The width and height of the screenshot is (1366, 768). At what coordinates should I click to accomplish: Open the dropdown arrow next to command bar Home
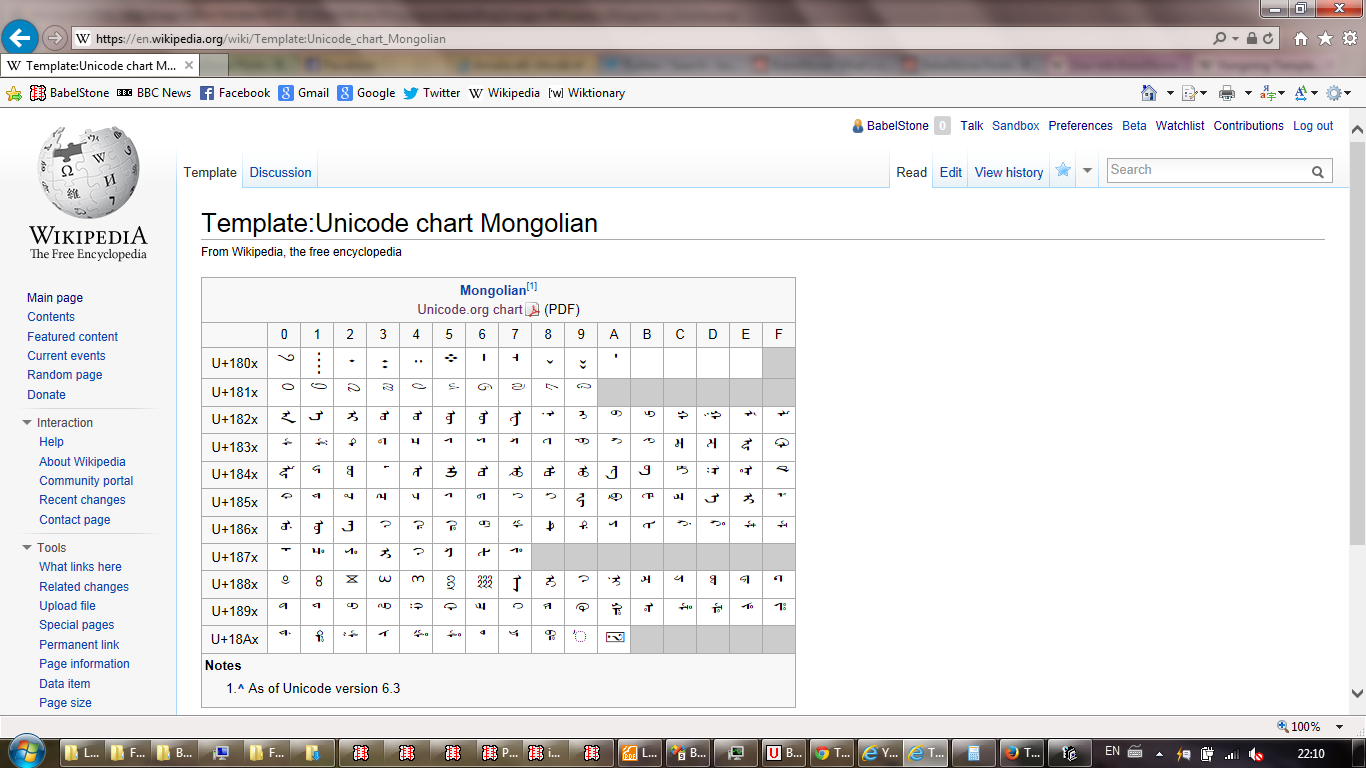point(1170,93)
